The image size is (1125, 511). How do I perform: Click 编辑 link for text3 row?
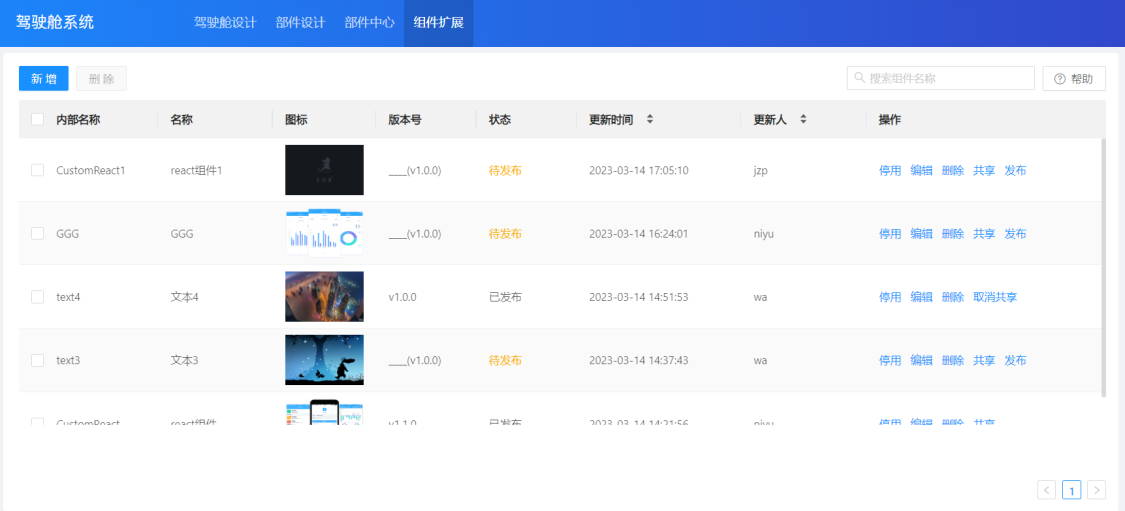point(921,360)
